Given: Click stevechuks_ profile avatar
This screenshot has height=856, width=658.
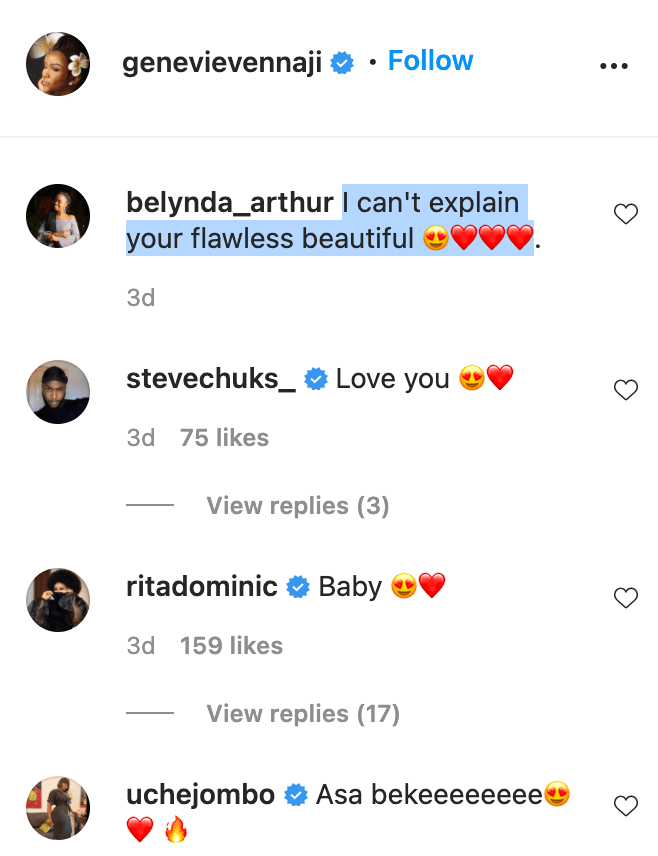Looking at the screenshot, I should pyautogui.click(x=58, y=392).
